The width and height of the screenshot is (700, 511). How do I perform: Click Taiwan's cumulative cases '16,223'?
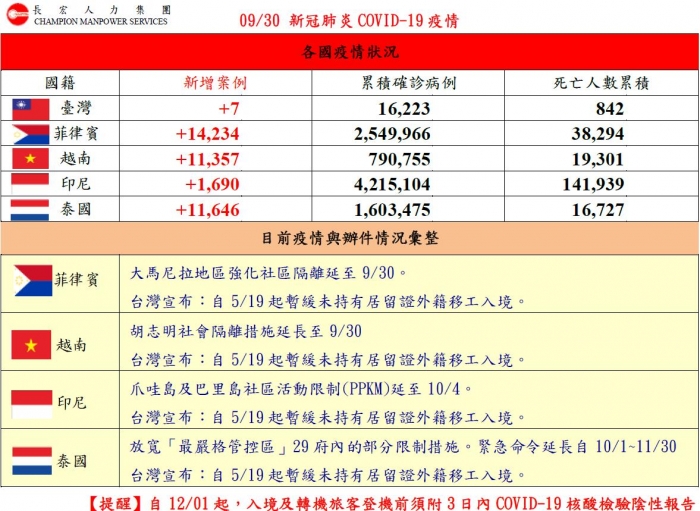coord(404,109)
